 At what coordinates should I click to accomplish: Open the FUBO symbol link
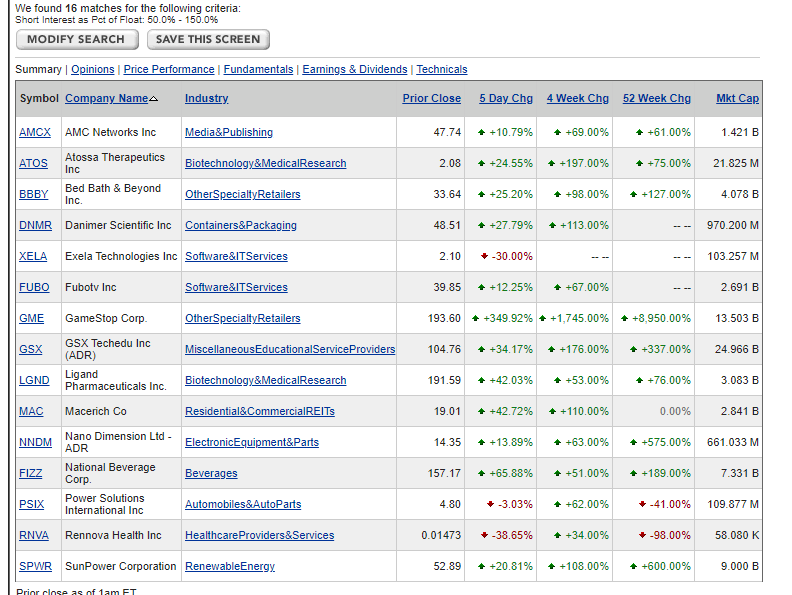coord(34,287)
